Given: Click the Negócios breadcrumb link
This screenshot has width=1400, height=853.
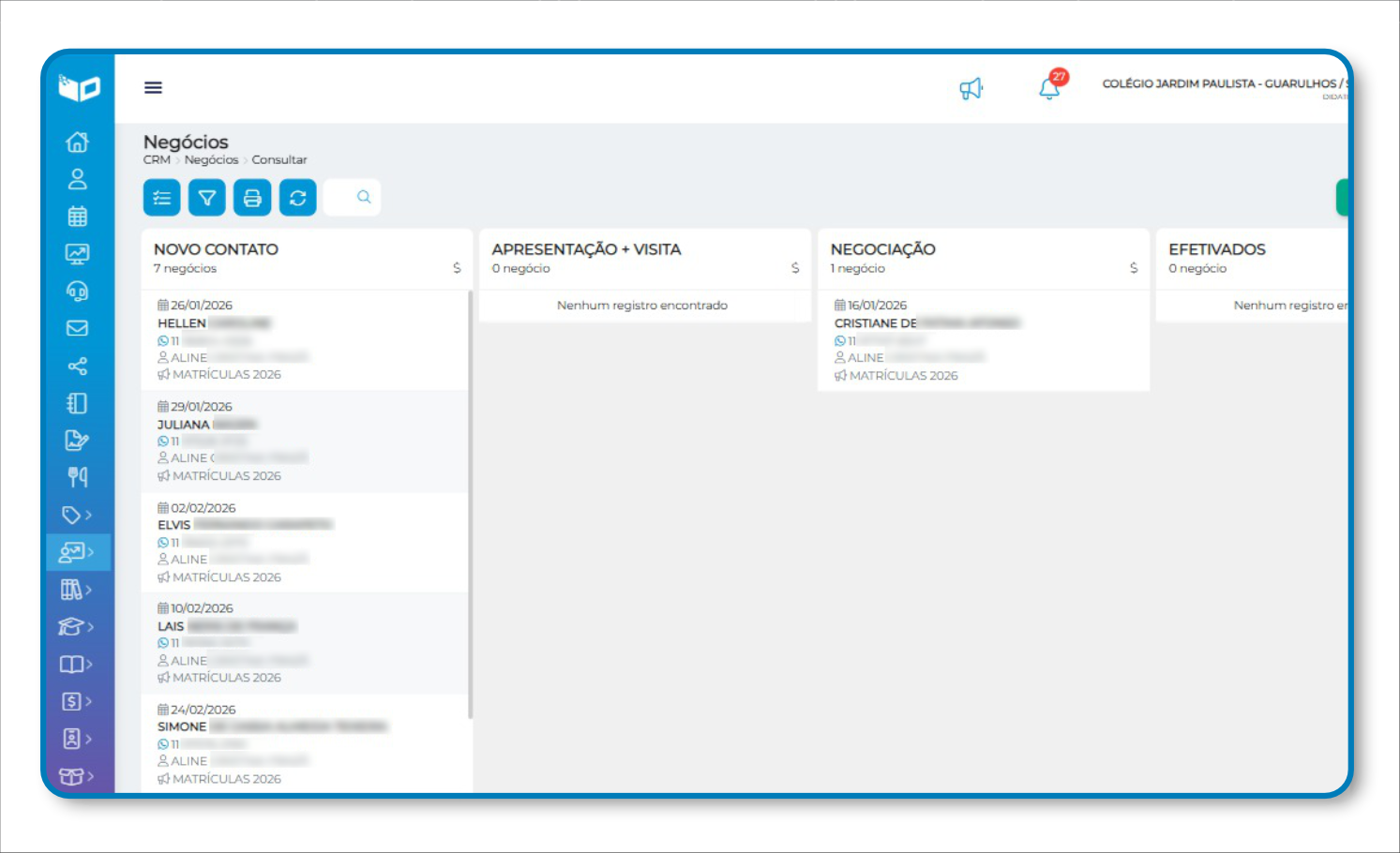Looking at the screenshot, I should click(211, 160).
